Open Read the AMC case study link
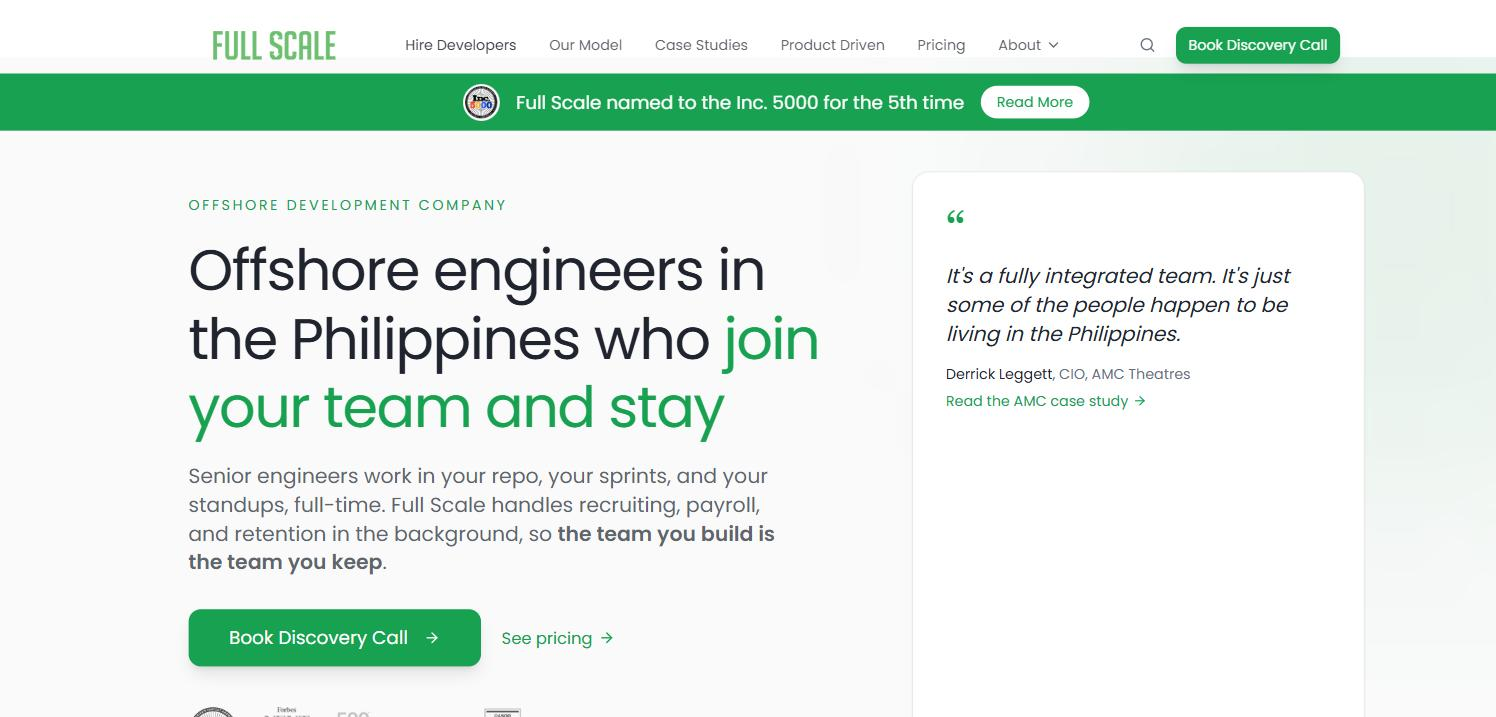 click(x=1046, y=401)
